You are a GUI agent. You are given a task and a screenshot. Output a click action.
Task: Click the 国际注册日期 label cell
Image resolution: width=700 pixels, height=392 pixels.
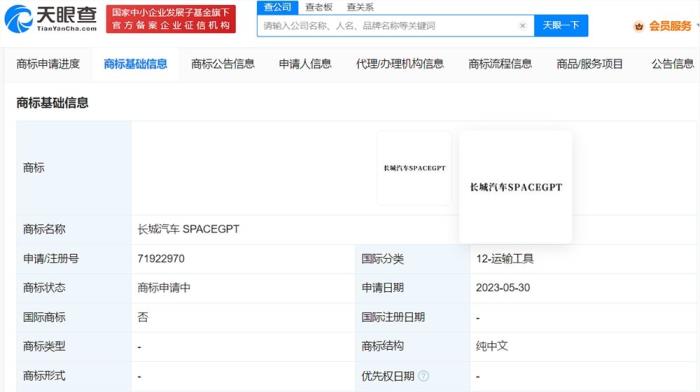pyautogui.click(x=413, y=317)
